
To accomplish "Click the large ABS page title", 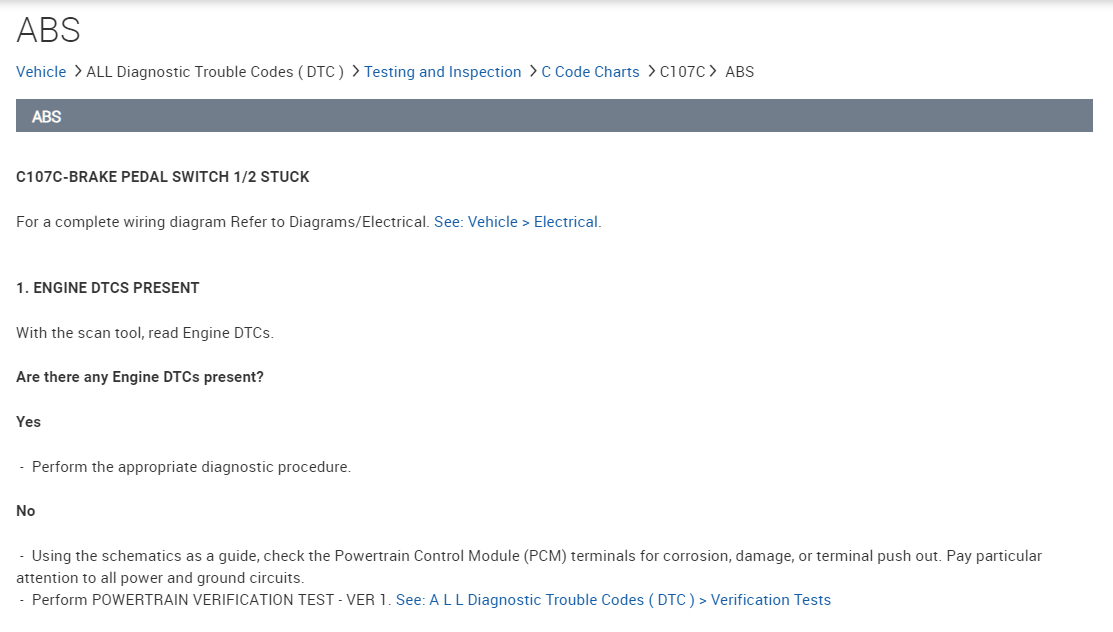I will coord(48,30).
